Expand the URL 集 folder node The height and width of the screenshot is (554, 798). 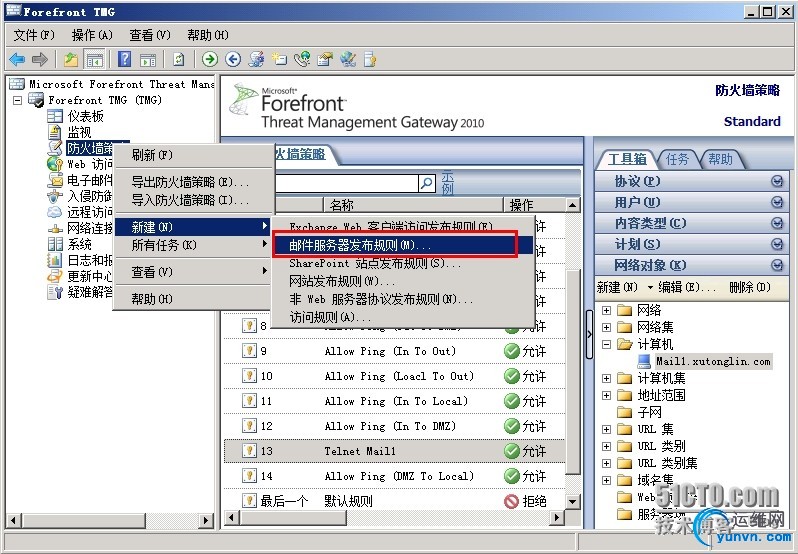click(606, 429)
